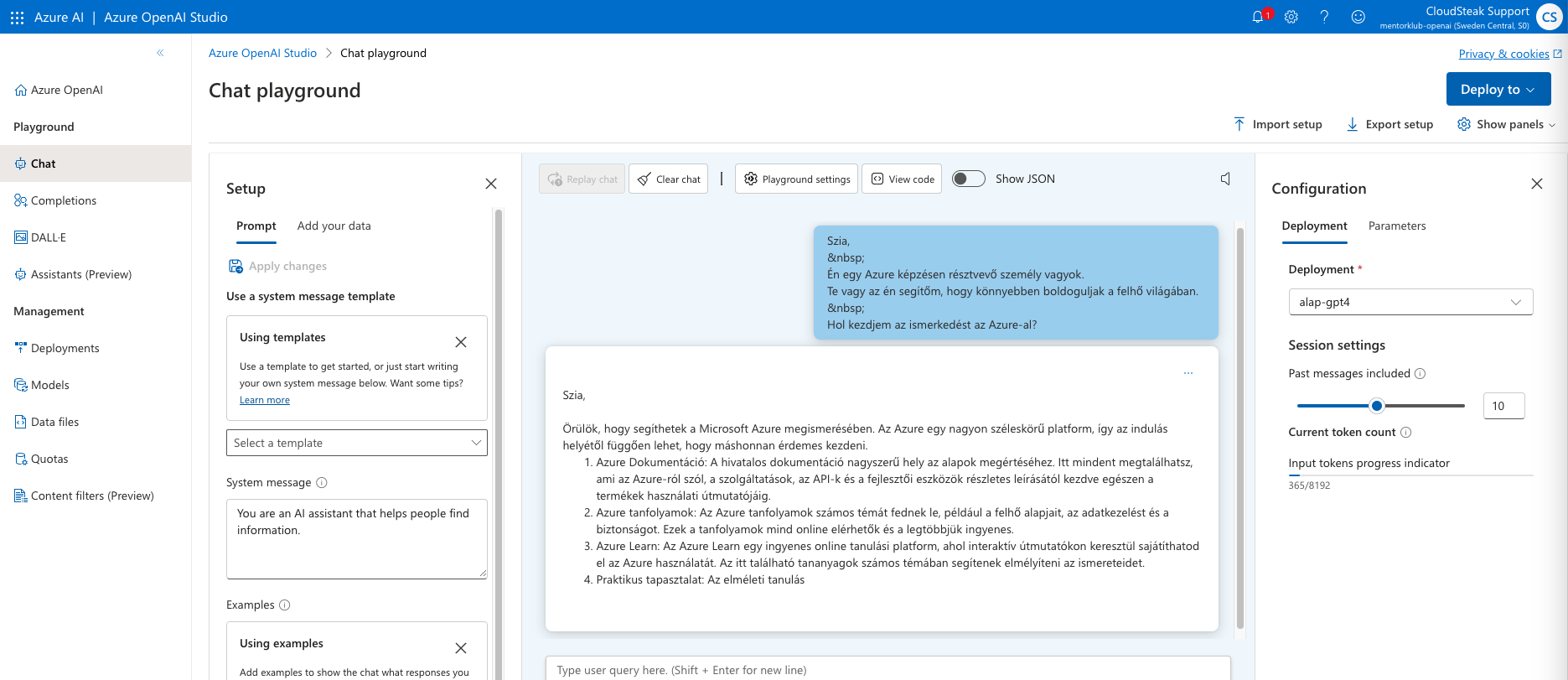
Task: Expand the Select a template dropdown
Action: point(357,443)
